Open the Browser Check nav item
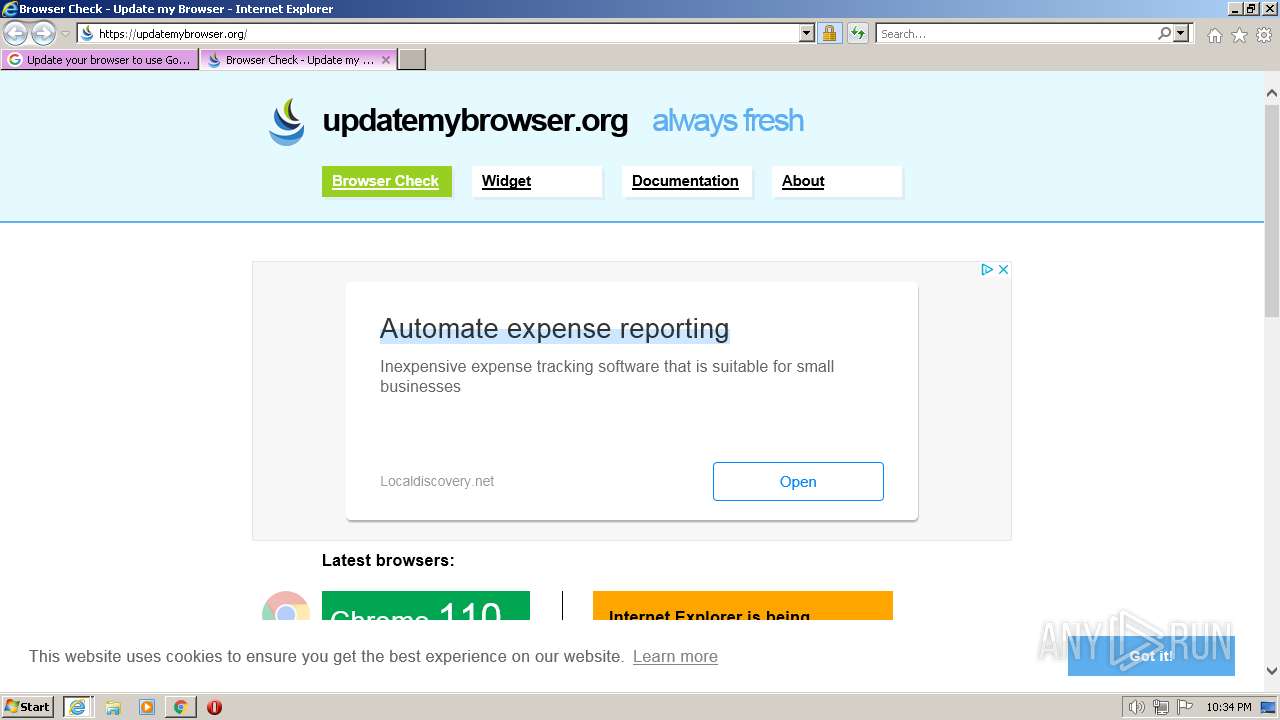 coord(386,181)
